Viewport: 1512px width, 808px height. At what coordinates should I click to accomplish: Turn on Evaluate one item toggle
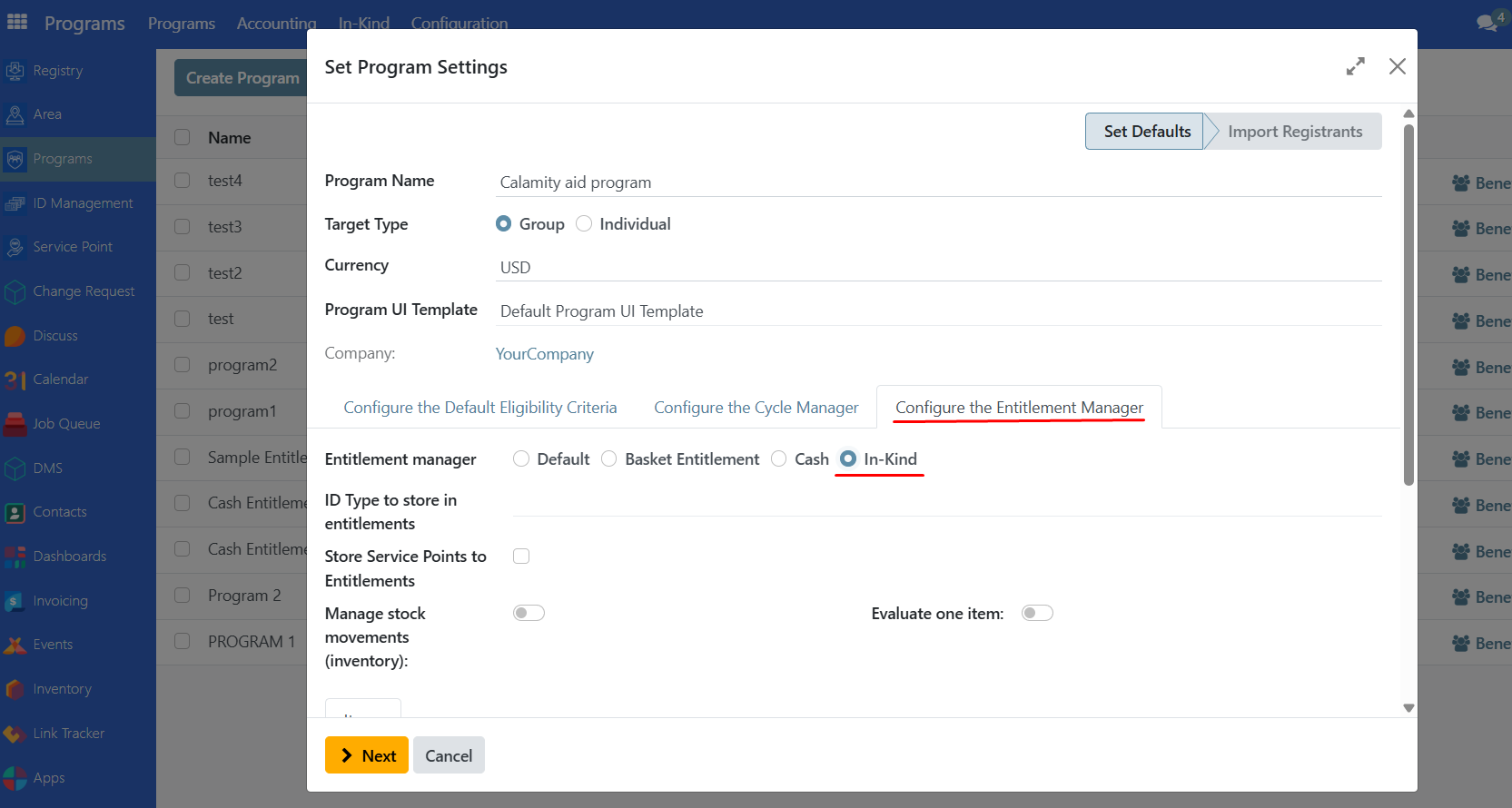click(1037, 614)
